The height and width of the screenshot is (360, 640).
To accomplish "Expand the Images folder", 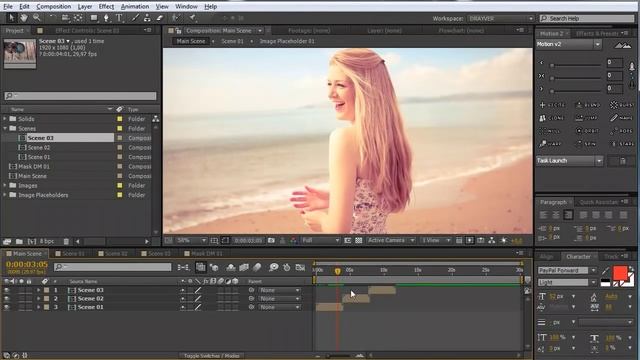I will (x=5, y=185).
